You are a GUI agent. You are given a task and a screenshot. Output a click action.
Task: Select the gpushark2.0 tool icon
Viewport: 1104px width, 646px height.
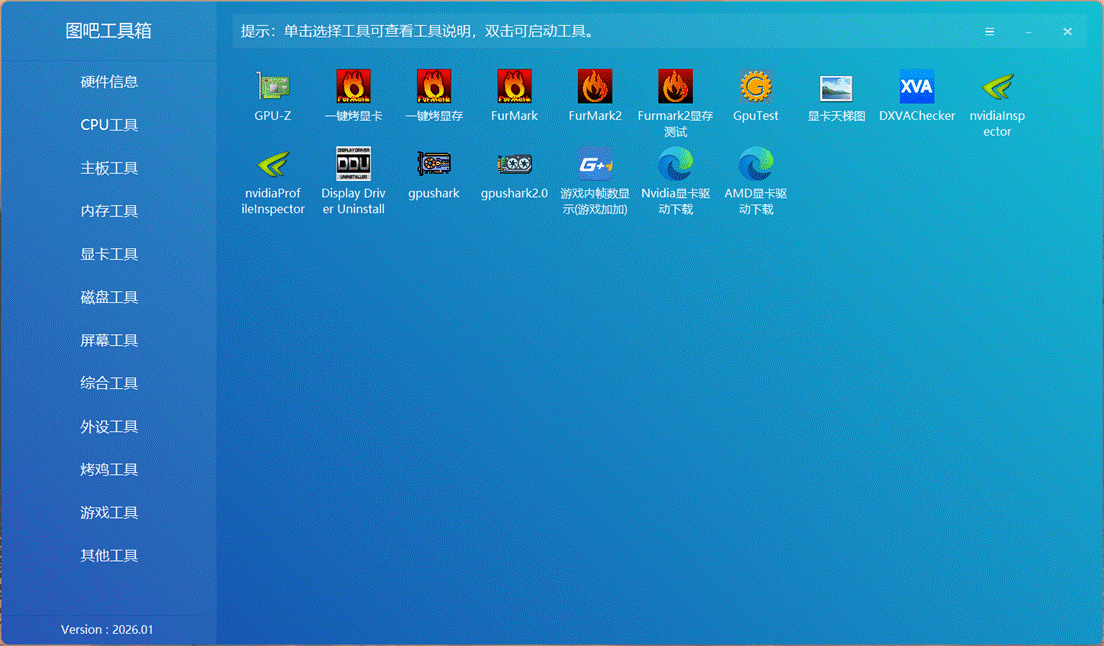coord(514,164)
